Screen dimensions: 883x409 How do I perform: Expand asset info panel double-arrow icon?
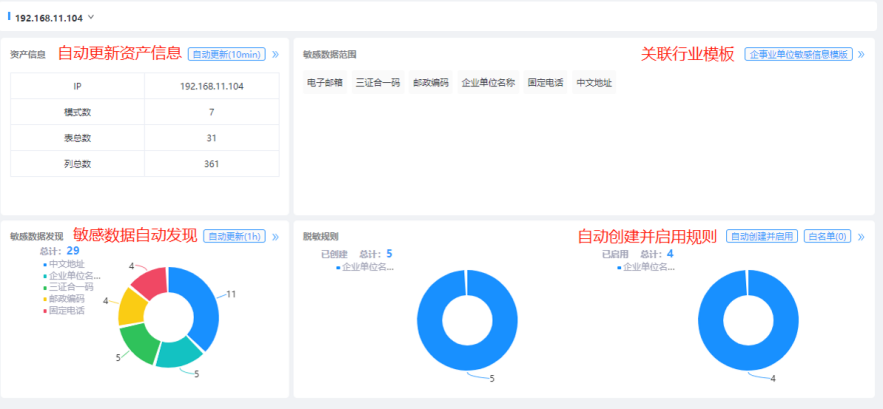tap(275, 54)
